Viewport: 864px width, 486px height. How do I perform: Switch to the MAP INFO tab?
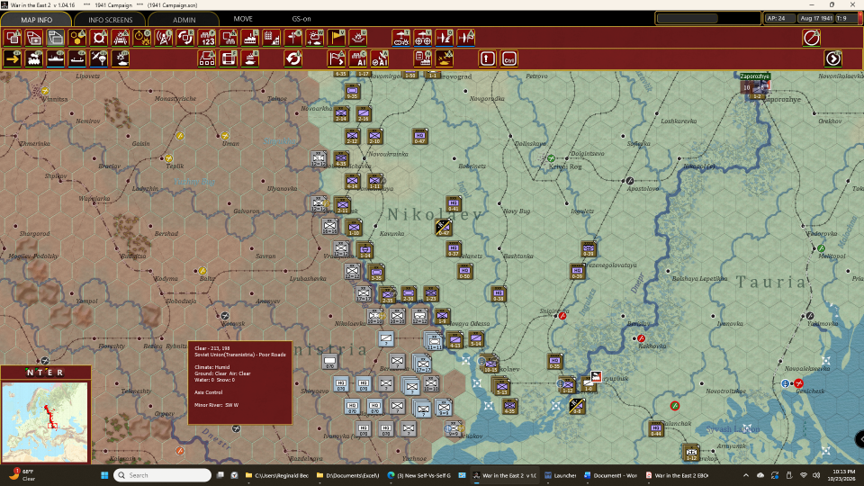coord(36,19)
